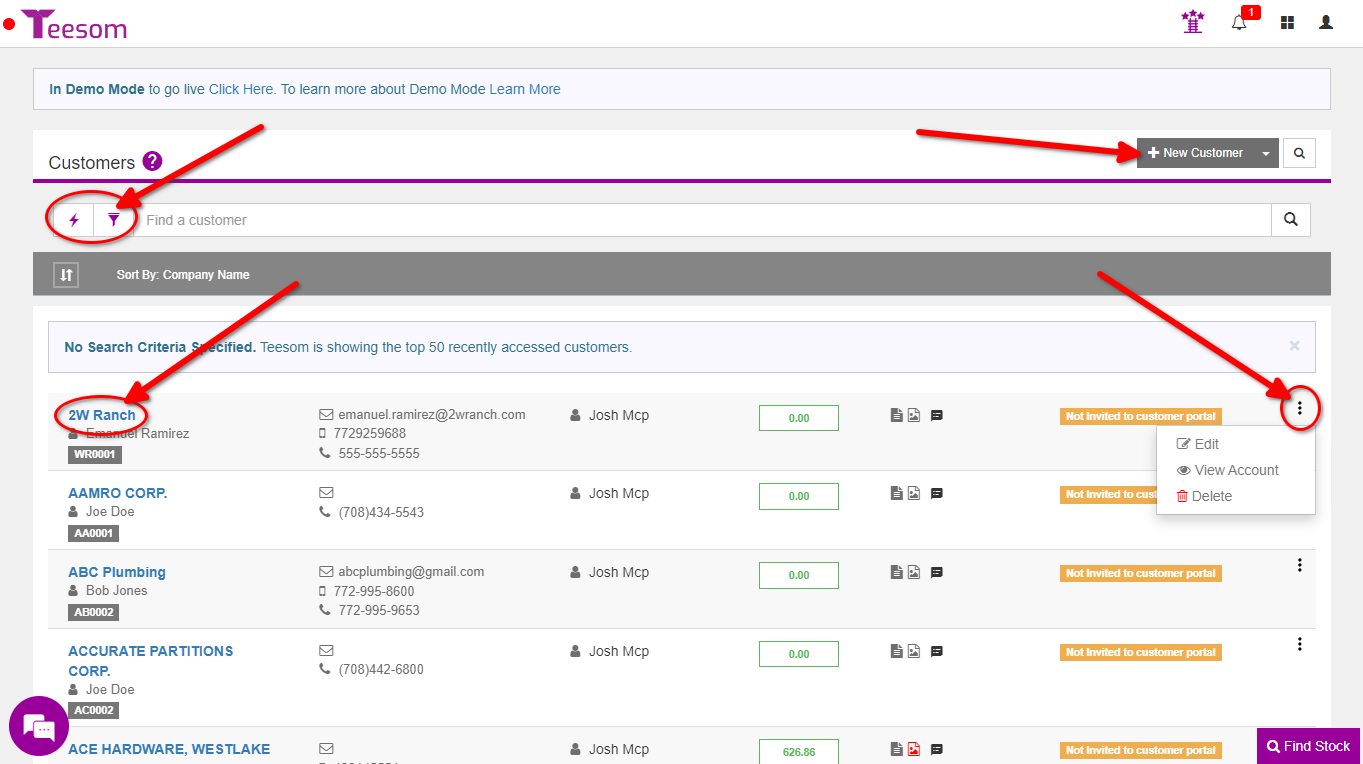
Task: Open the castle icon in header
Action: coord(1192,21)
